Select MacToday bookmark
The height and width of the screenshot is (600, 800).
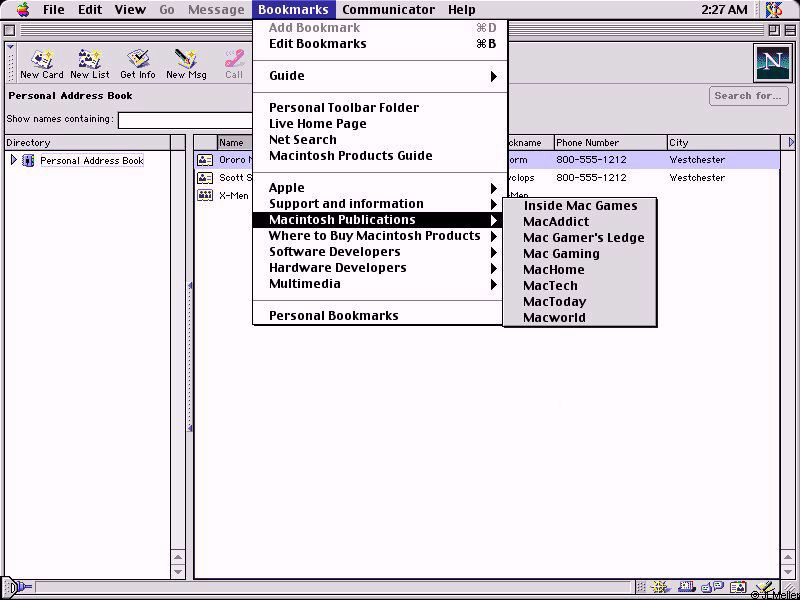(x=580, y=302)
